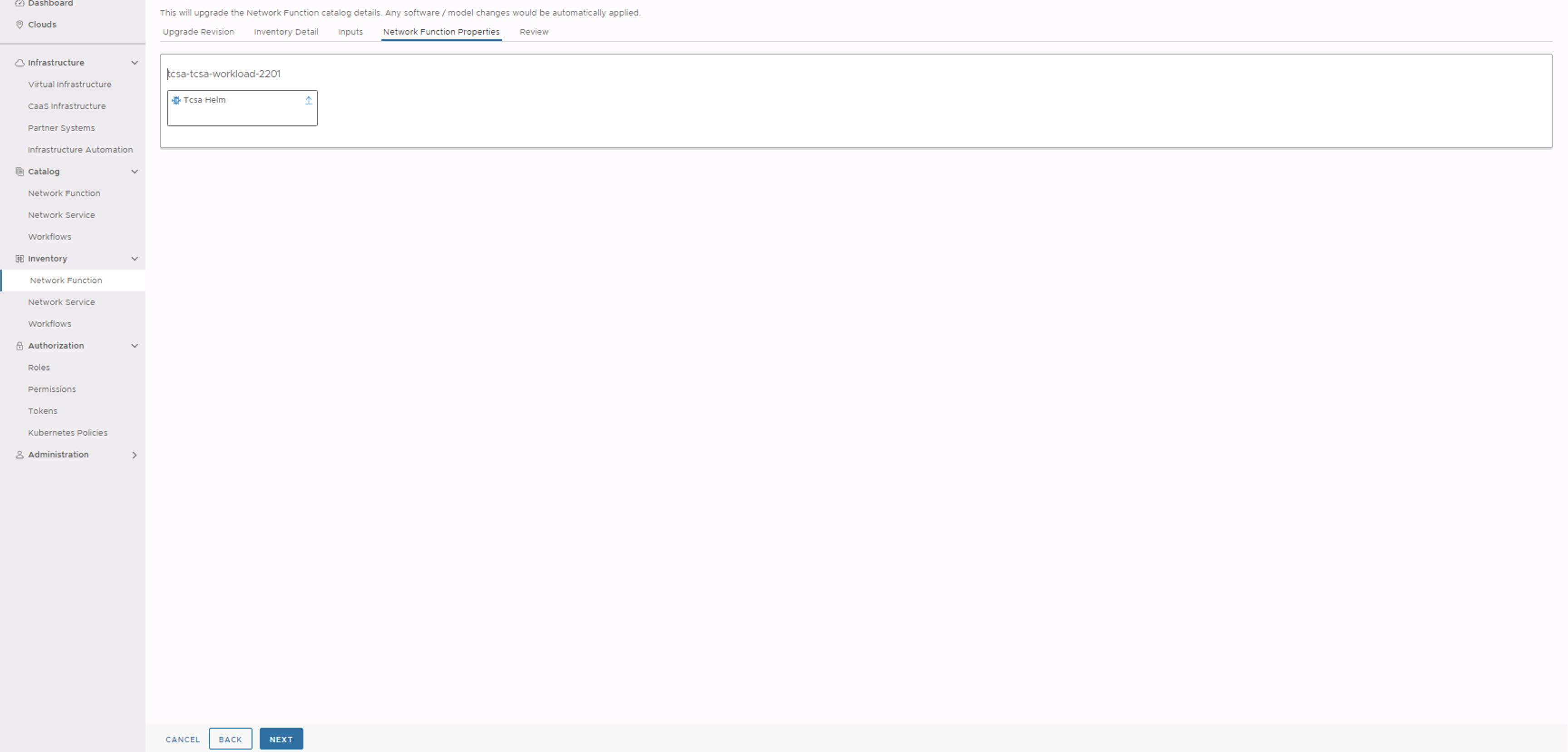Click the Dashboard icon in sidebar
Image resolution: width=1568 pixels, height=752 pixels.
[20, 3]
